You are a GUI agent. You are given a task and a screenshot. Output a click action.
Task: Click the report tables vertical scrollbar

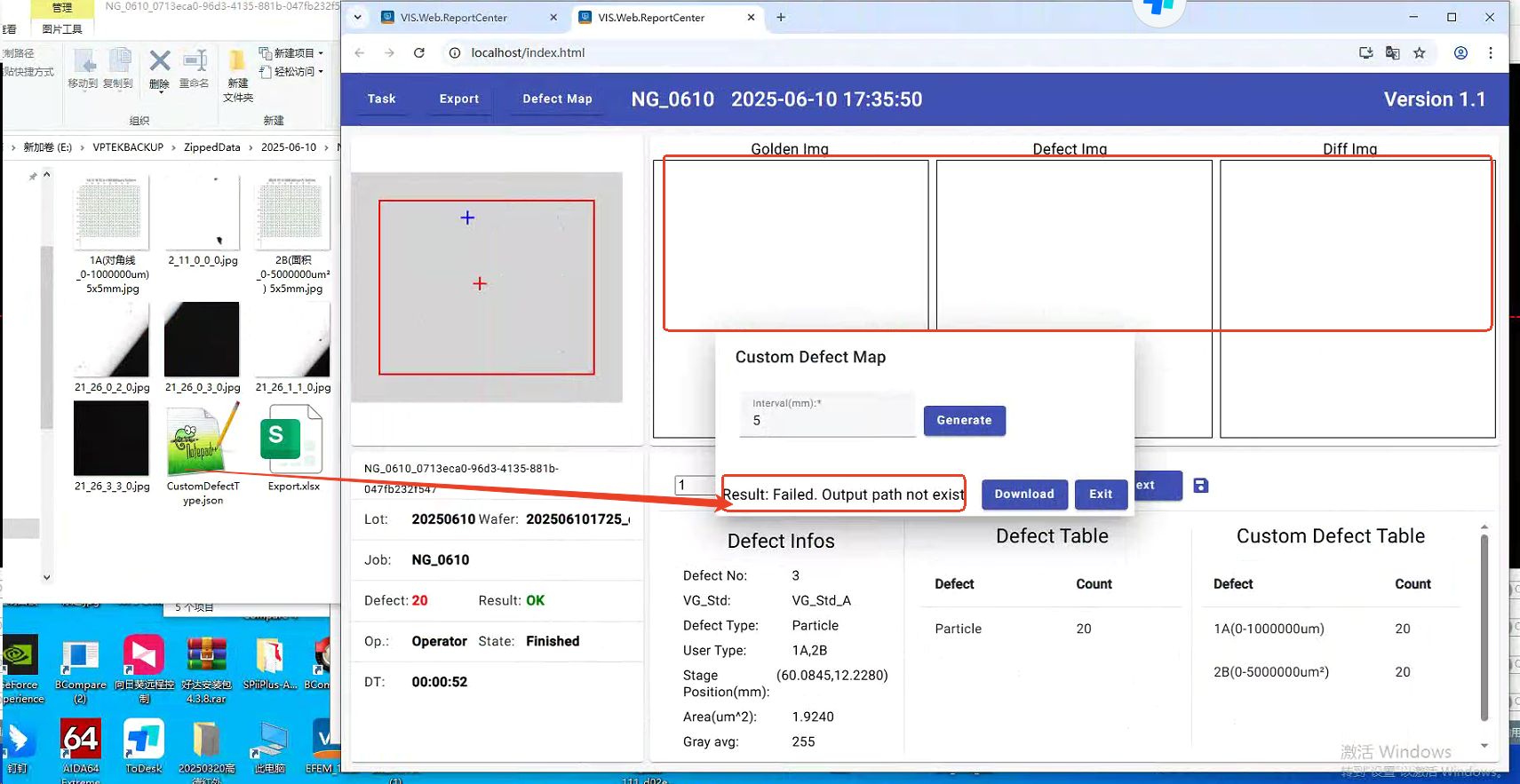click(x=1484, y=627)
